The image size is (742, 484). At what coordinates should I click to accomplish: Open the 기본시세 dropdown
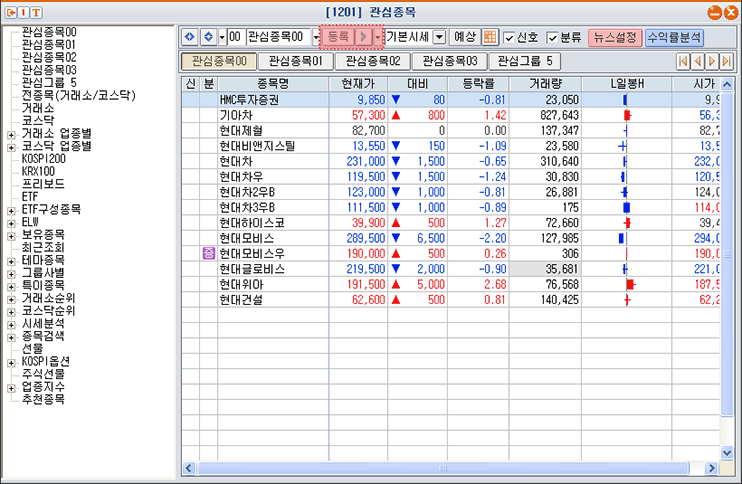coord(412,37)
